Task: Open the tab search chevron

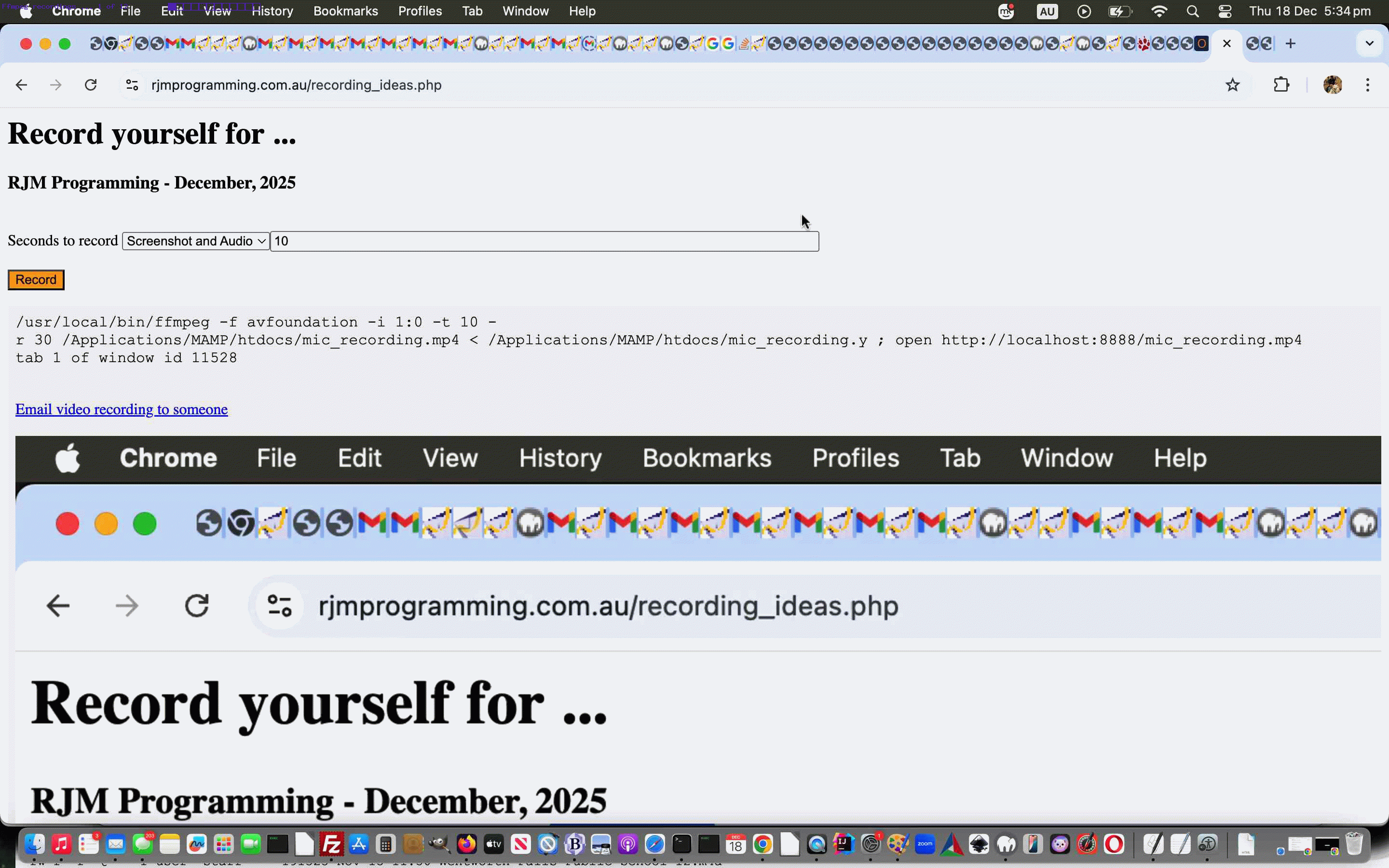Action: (x=1370, y=43)
